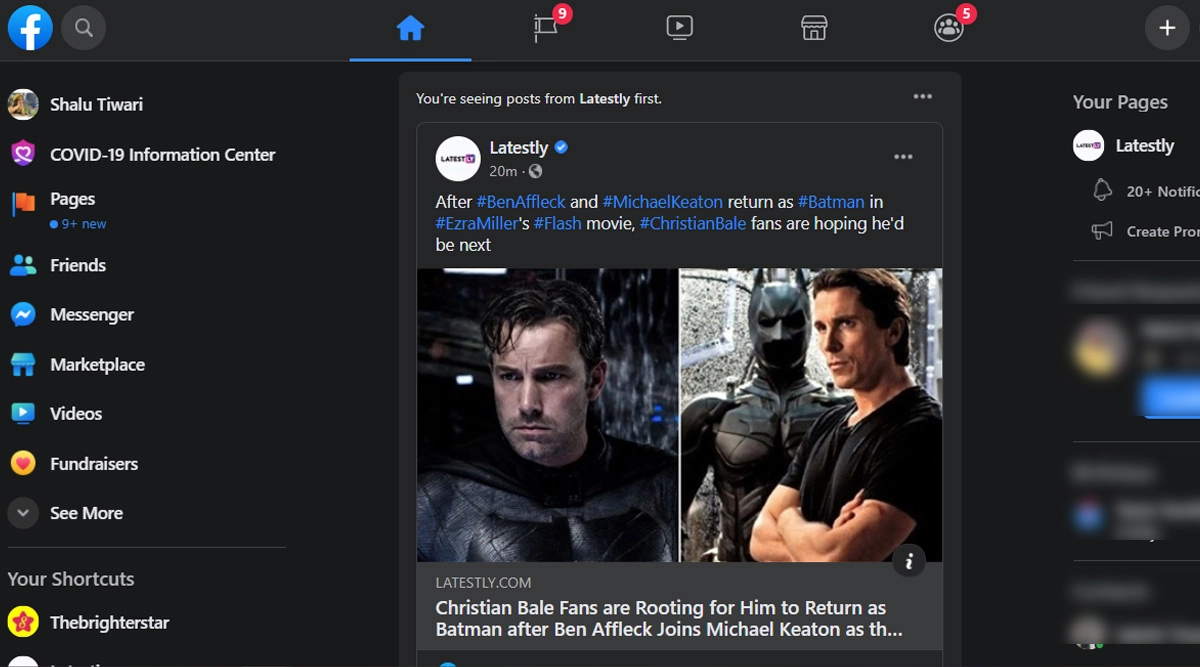Click the plus Create button
The image size is (1200, 667).
[1166, 29]
